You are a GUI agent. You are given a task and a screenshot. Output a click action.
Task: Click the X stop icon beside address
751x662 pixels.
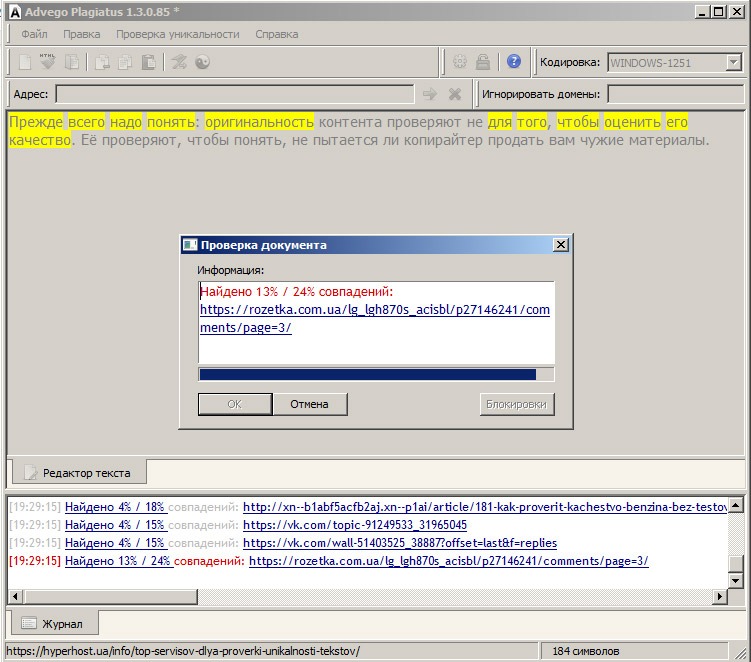[x=455, y=94]
